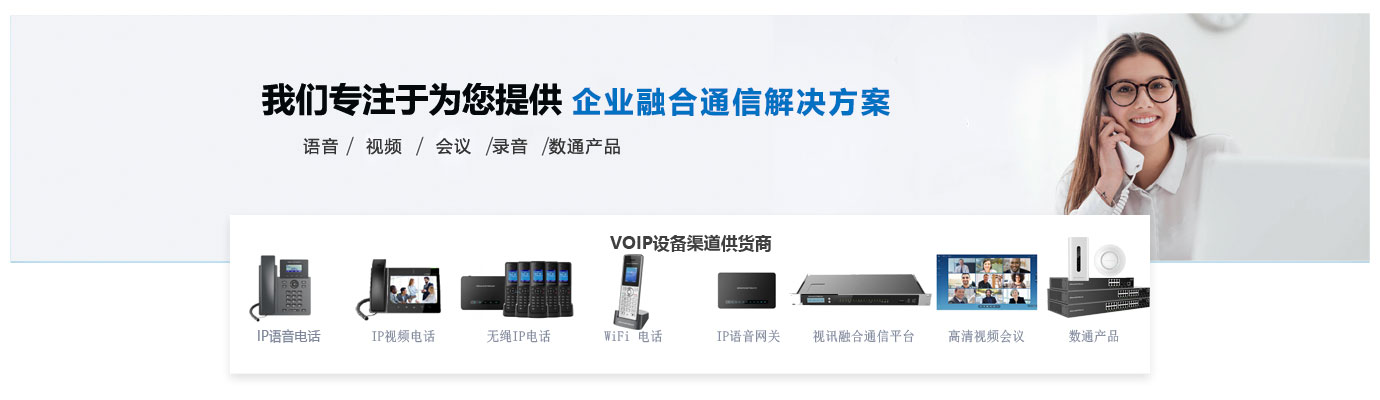Click the 语音 / 视频 / 会议 subtitle line
Screen dimensions: 1380x400
462,147
